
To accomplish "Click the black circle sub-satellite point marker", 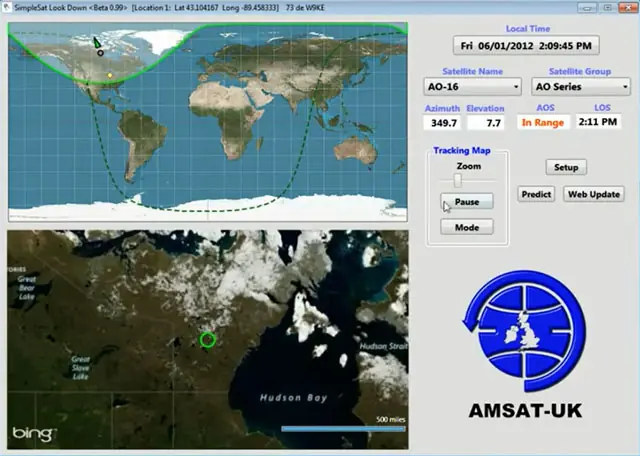I will tap(100, 53).
